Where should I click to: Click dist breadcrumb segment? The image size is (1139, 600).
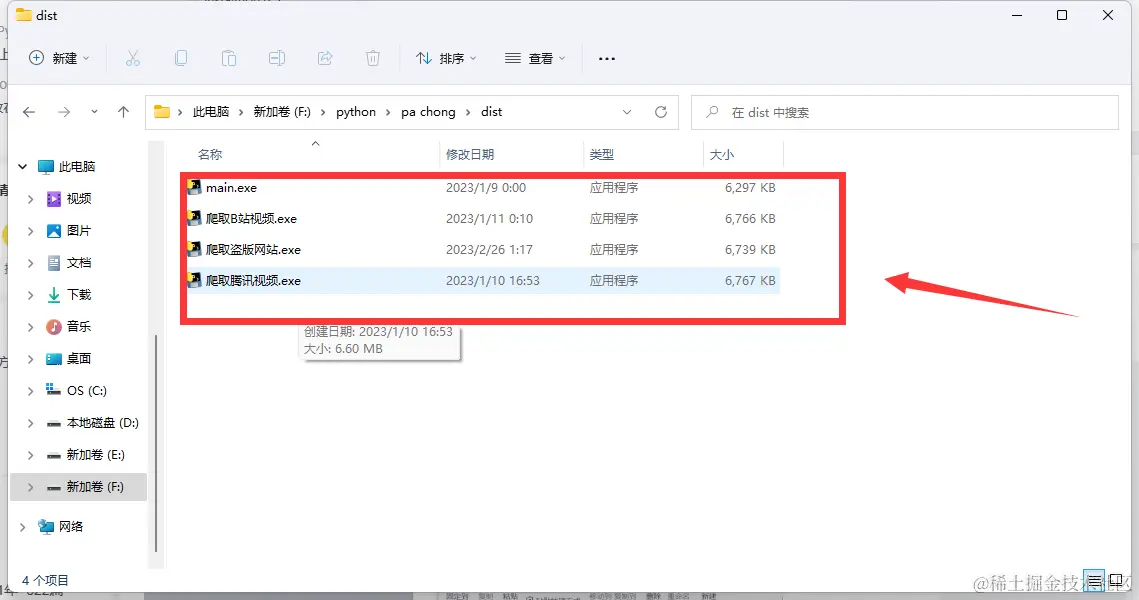click(x=491, y=112)
